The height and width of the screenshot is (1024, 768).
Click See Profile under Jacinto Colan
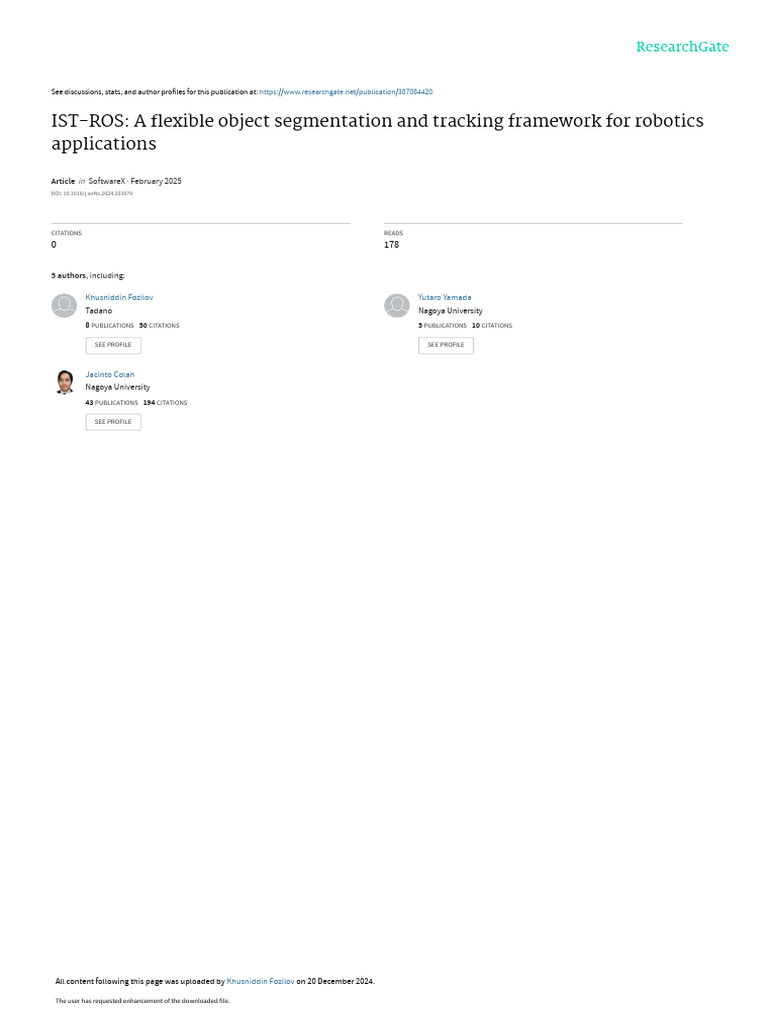[x=113, y=422]
